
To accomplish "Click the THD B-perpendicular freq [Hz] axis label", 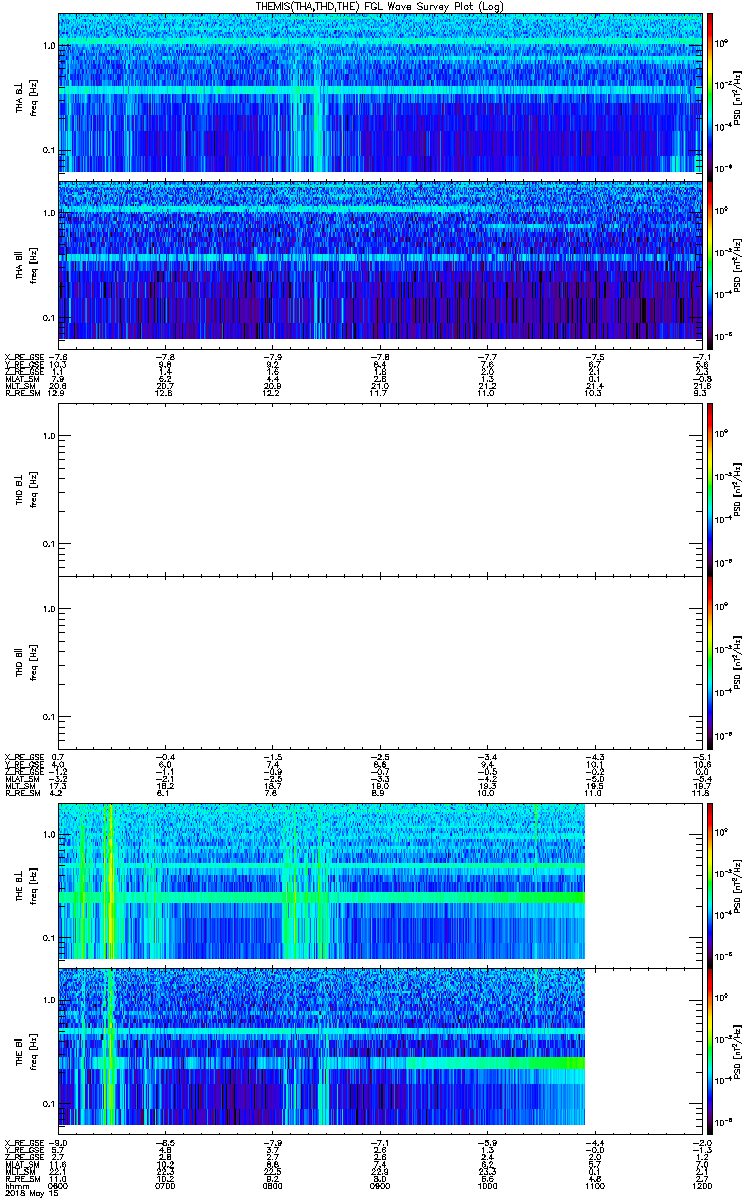I will (x=33, y=490).
